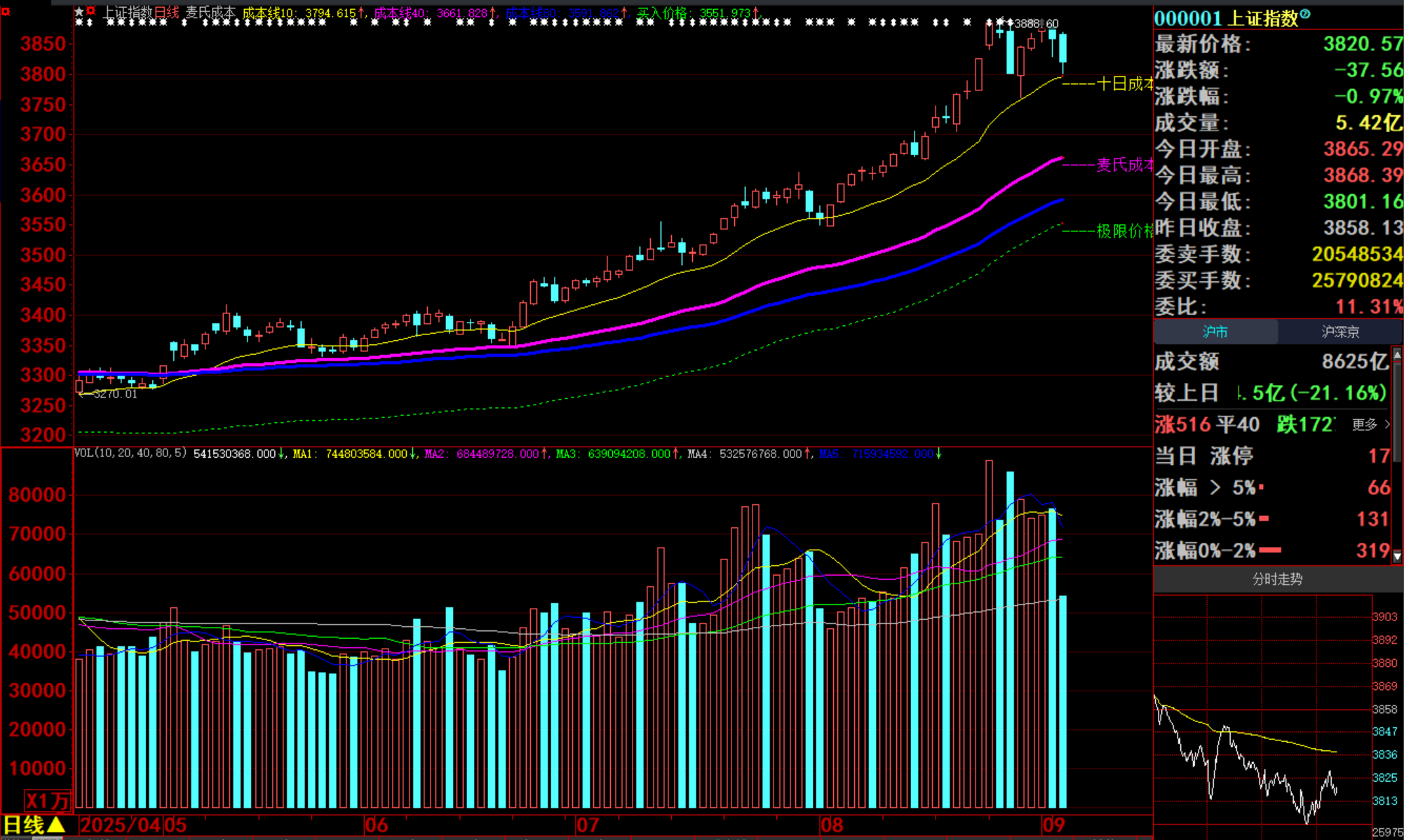Click 最新价格 value 3820.57

click(x=1363, y=44)
